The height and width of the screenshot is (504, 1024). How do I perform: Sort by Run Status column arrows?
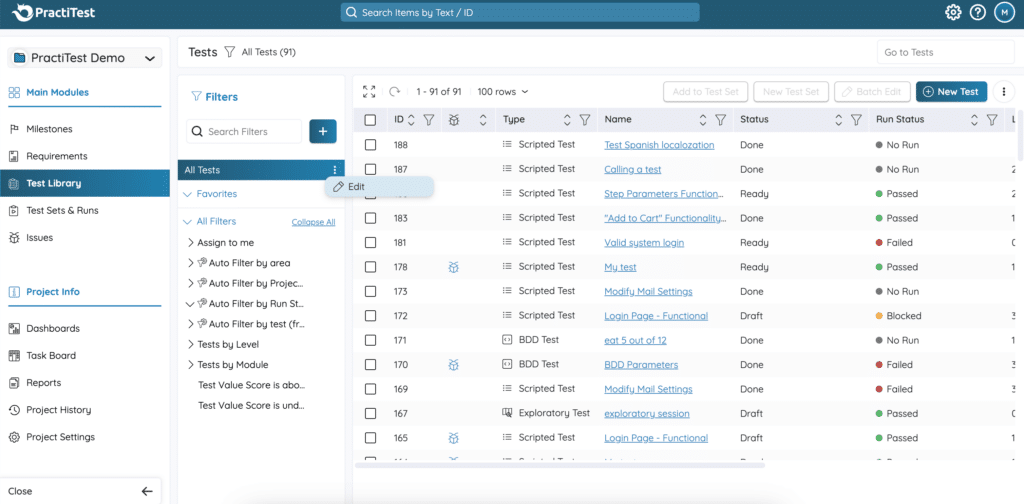(x=974, y=119)
